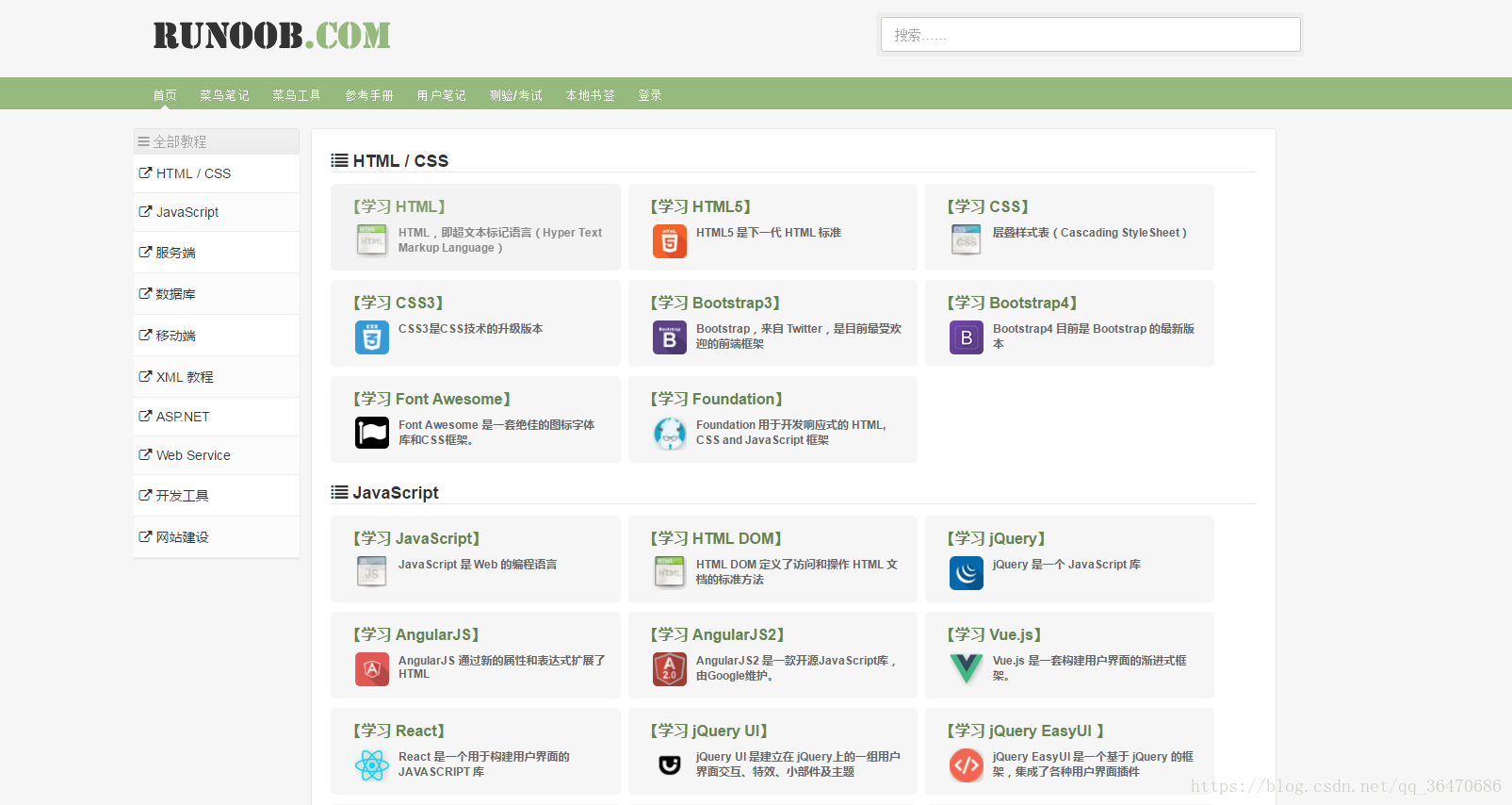Open the 【学习 CSS】 tutorial title
The height and width of the screenshot is (805, 1512).
click(x=988, y=206)
